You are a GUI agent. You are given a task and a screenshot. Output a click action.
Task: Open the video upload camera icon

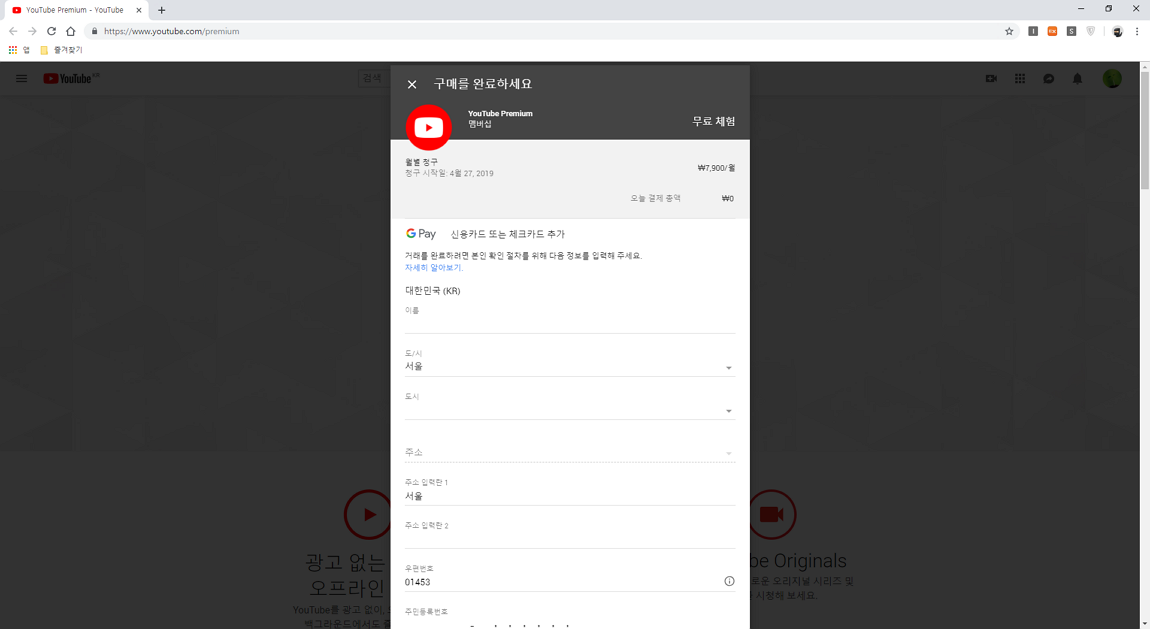click(991, 78)
